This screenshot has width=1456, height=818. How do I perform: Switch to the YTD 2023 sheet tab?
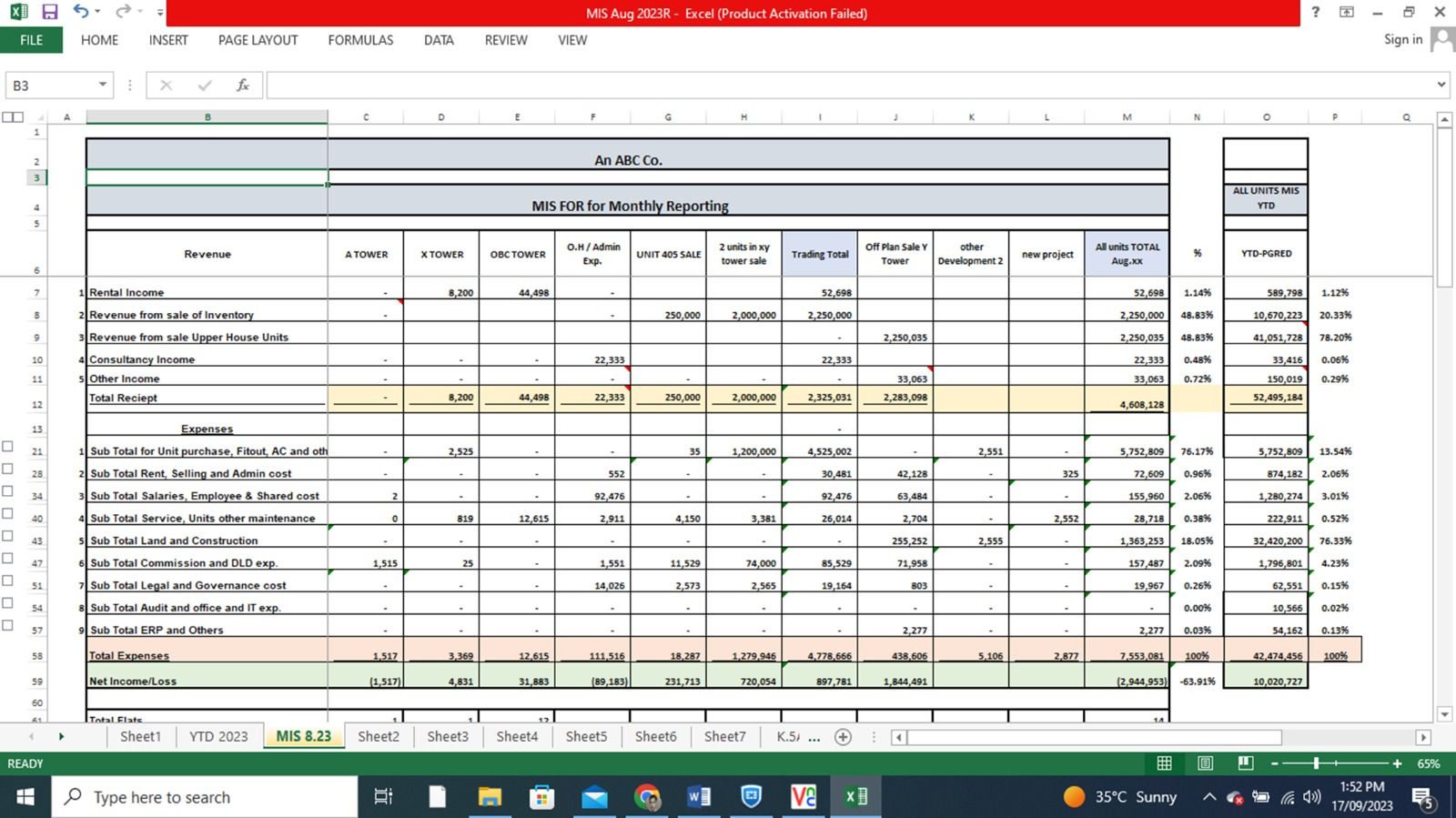coord(218,736)
